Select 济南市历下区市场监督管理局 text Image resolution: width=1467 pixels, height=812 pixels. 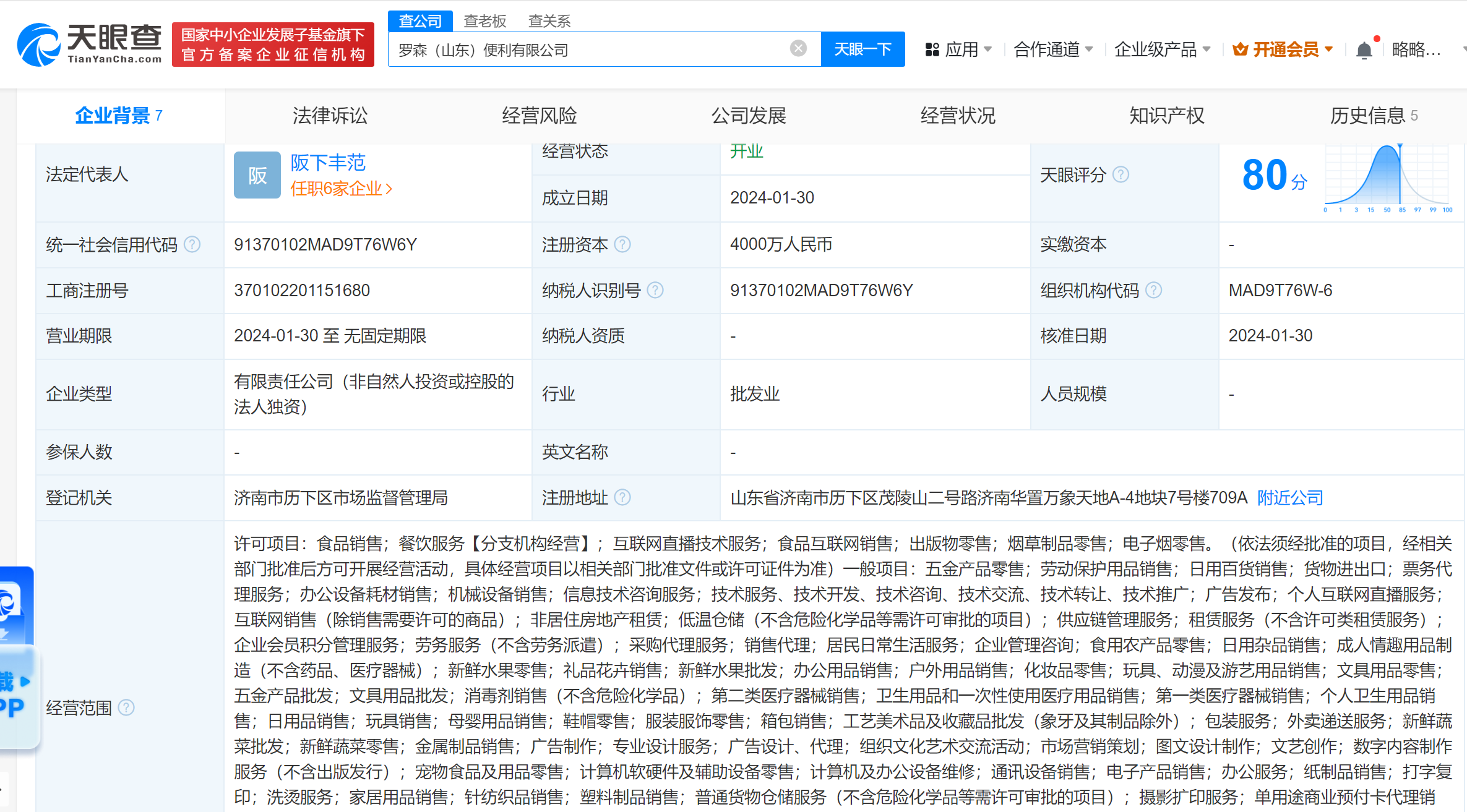341,498
